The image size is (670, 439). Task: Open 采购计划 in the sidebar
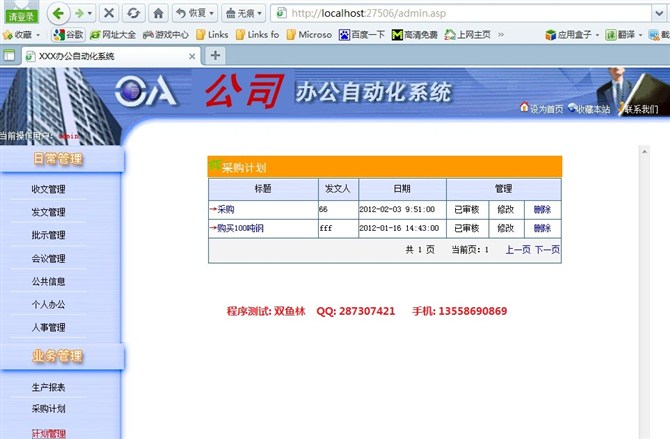(x=48, y=409)
